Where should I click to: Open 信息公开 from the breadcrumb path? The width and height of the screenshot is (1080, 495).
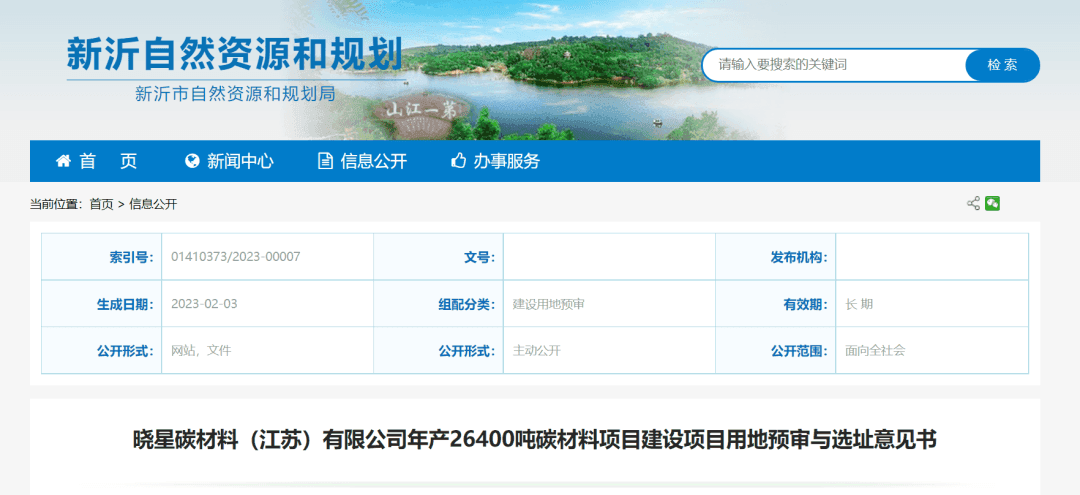coord(153,204)
